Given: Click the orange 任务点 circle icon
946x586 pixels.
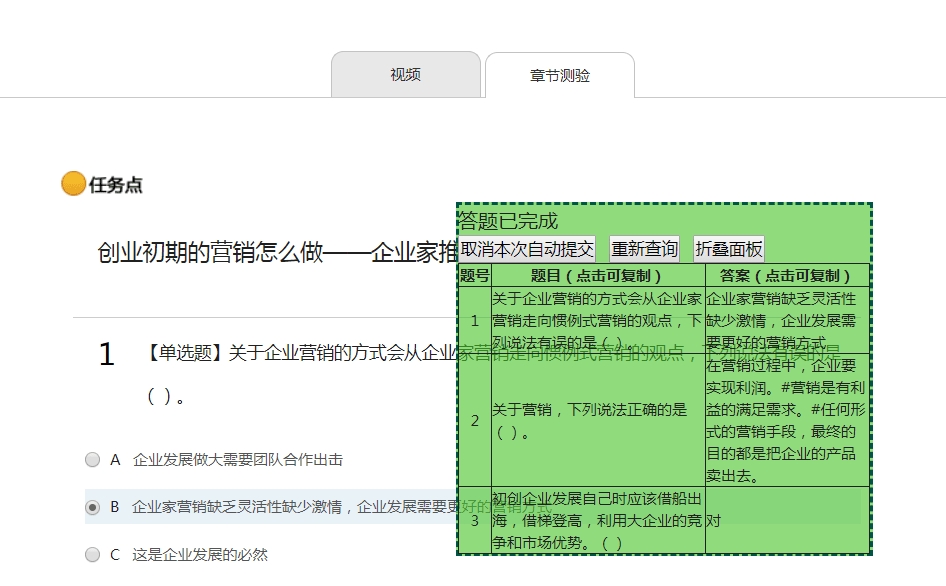Looking at the screenshot, I should point(73,183).
